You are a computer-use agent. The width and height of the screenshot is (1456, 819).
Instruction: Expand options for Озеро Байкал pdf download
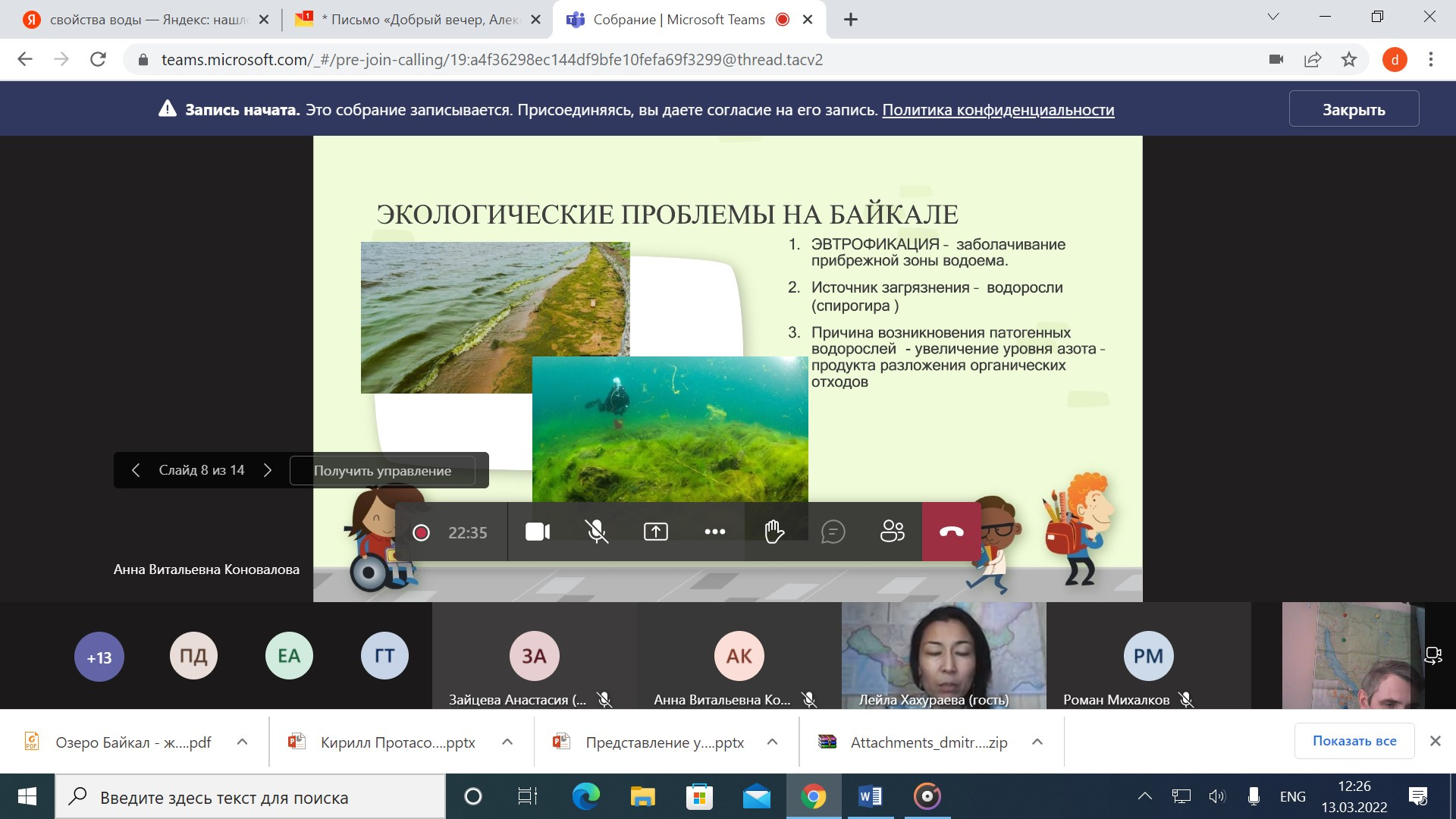[x=243, y=742]
